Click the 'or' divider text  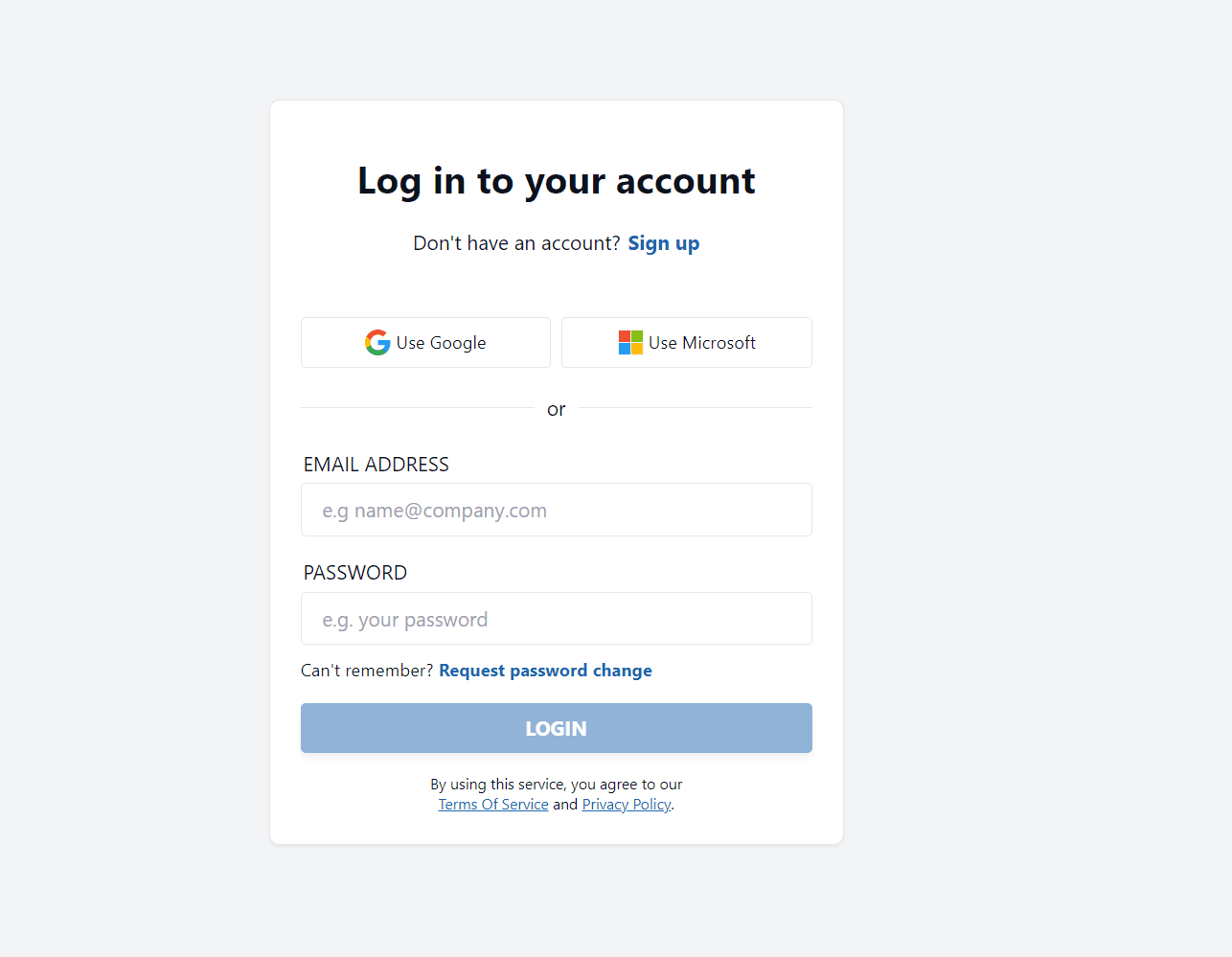coord(556,409)
